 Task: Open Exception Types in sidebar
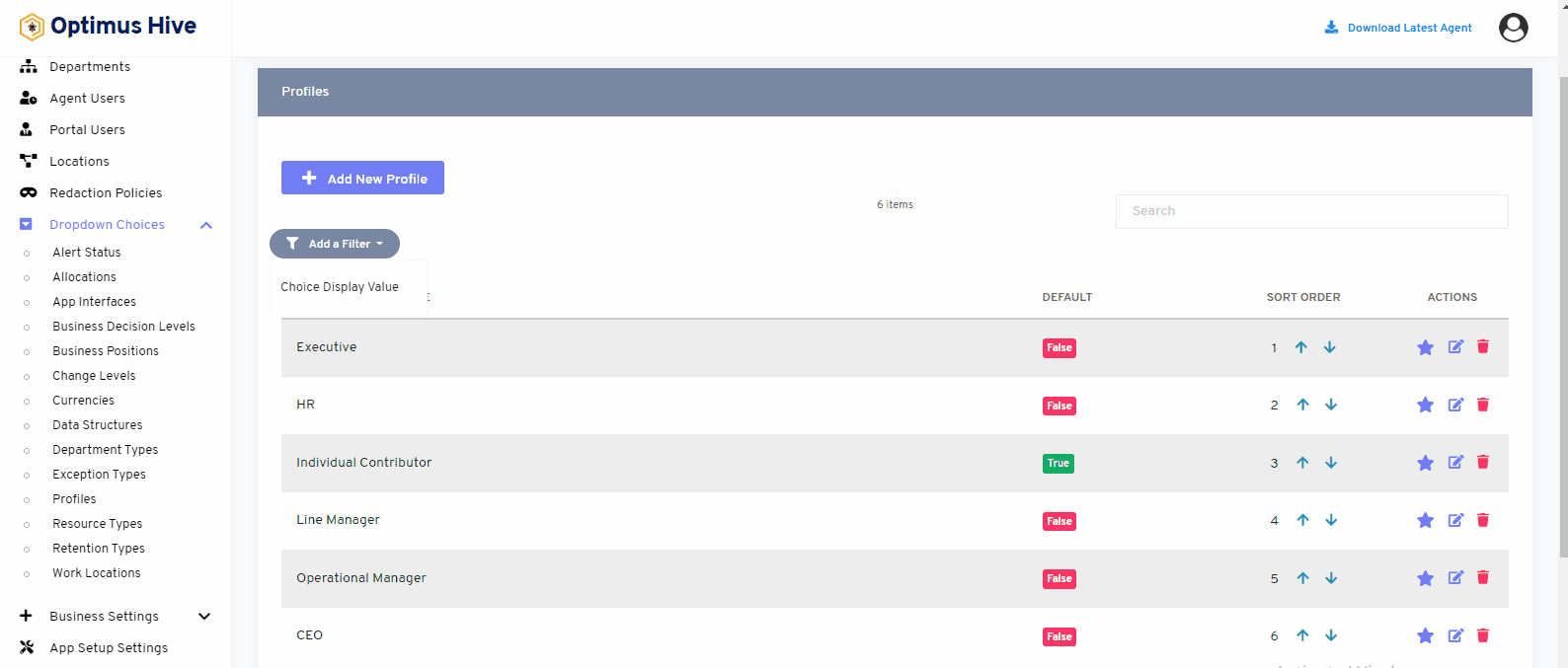[x=99, y=475]
